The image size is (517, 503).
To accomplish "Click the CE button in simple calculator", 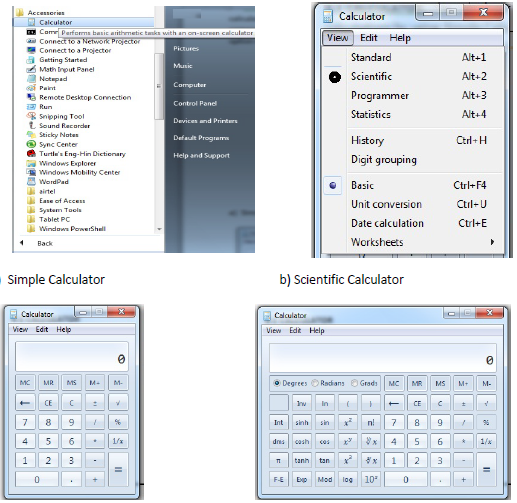I will 48,403.
